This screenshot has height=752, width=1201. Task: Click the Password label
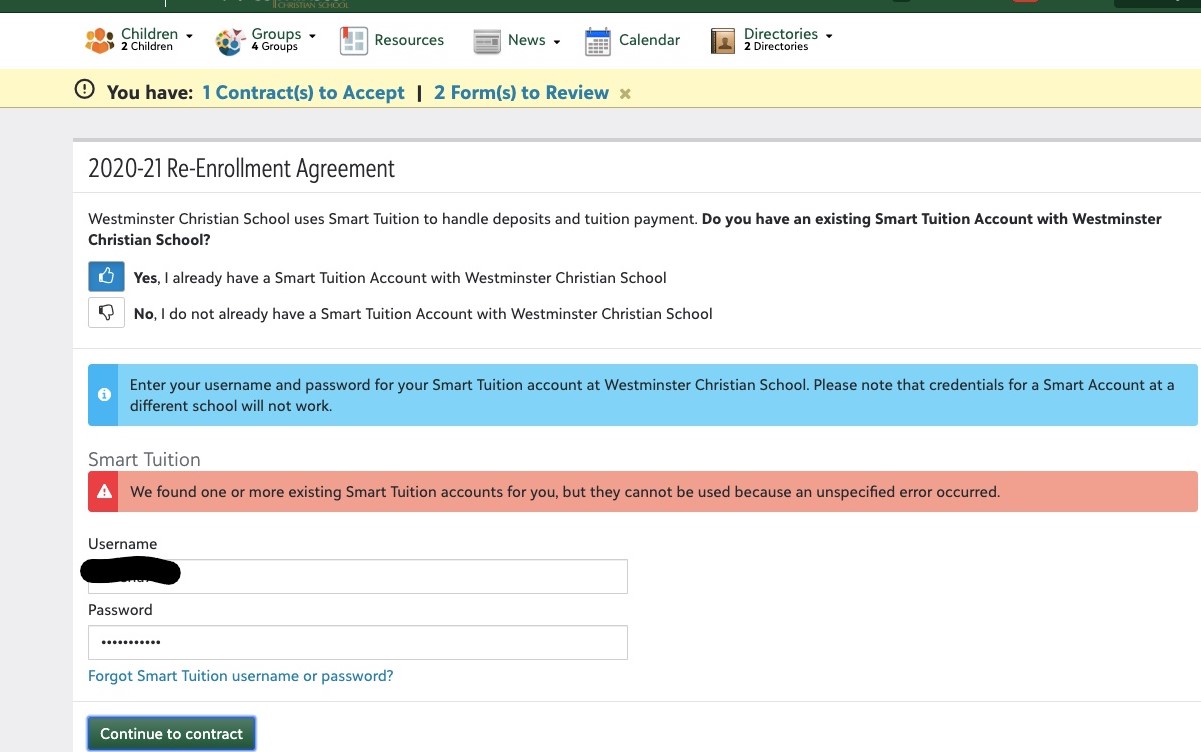tap(120, 610)
